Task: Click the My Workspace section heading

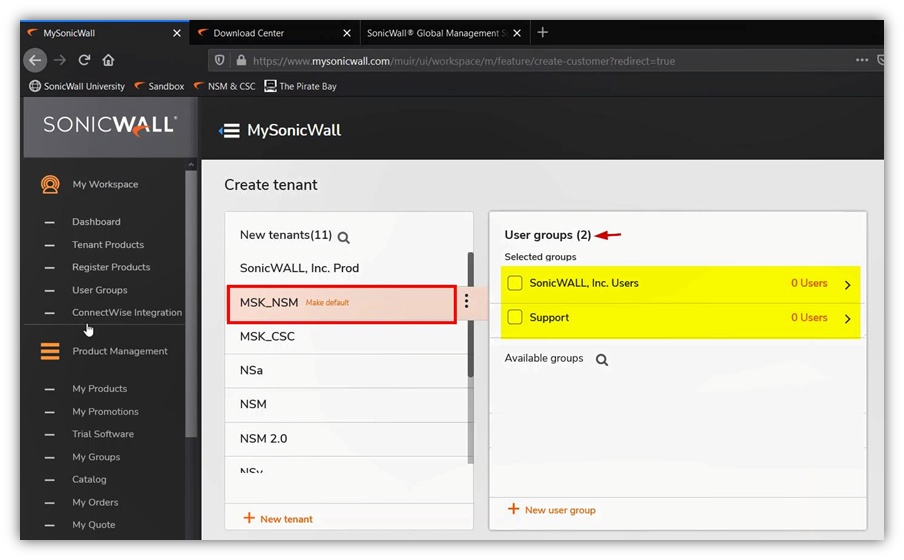Action: point(105,185)
